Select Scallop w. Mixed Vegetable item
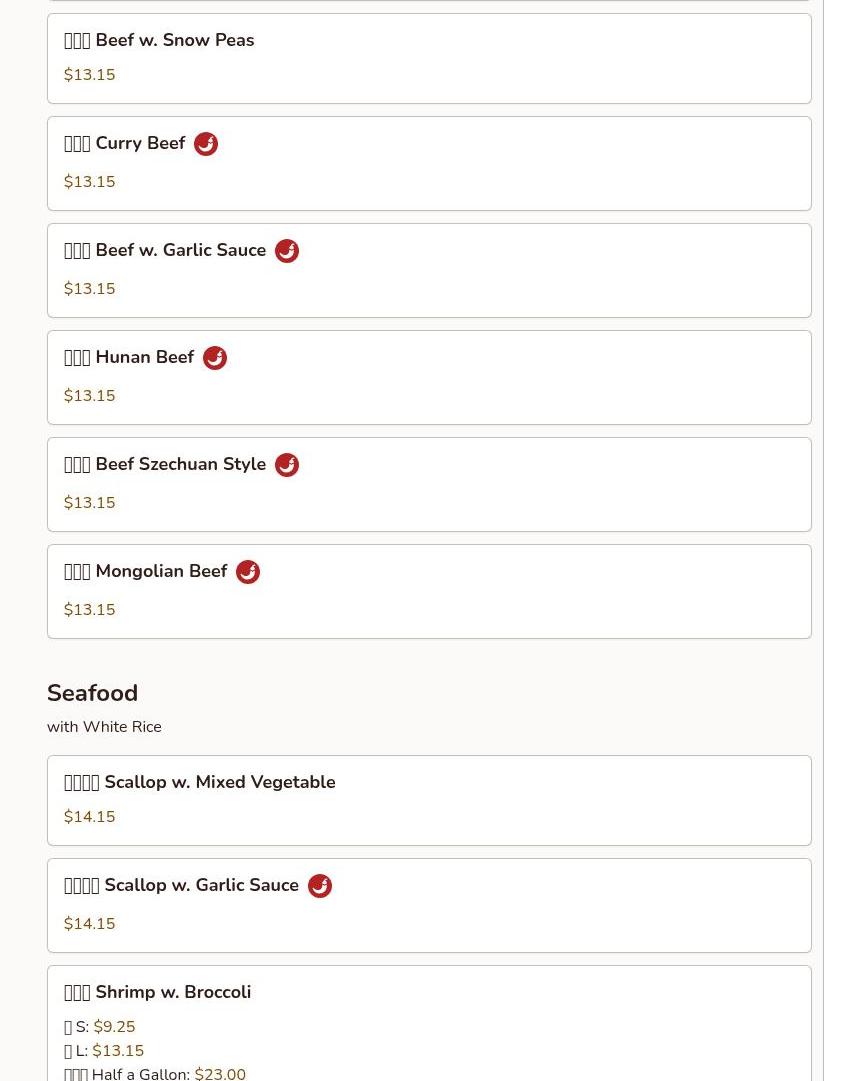Viewport: 844px width, 1081px height. 219,782
